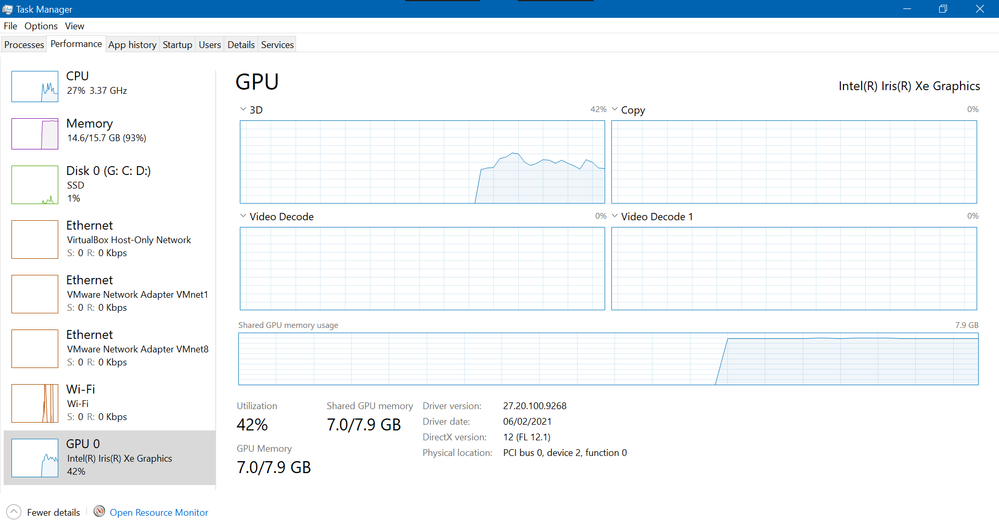The width and height of the screenshot is (999, 531).
Task: Open the File menu
Action: pyautogui.click(x=10, y=26)
